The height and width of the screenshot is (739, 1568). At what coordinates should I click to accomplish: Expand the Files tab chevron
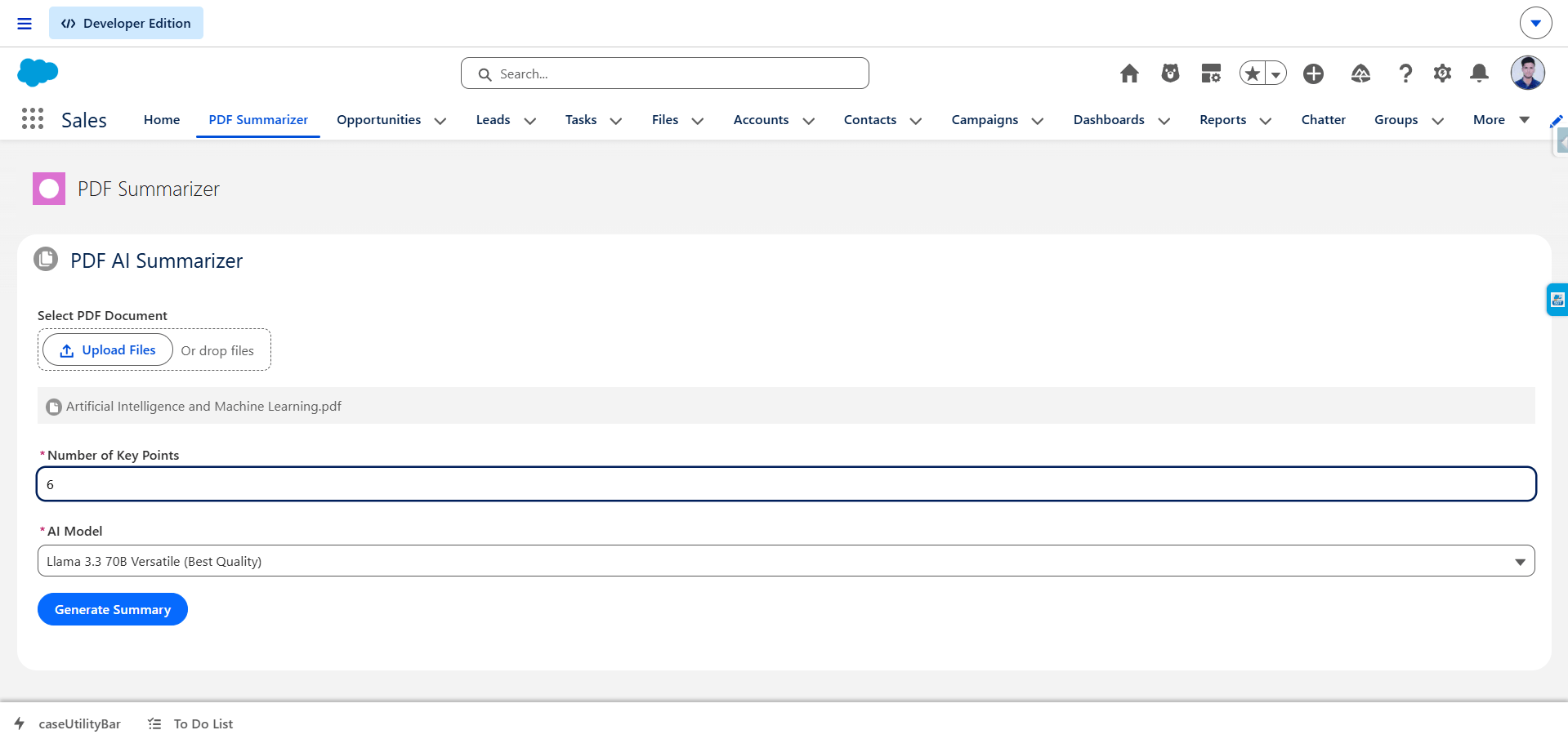tap(698, 121)
